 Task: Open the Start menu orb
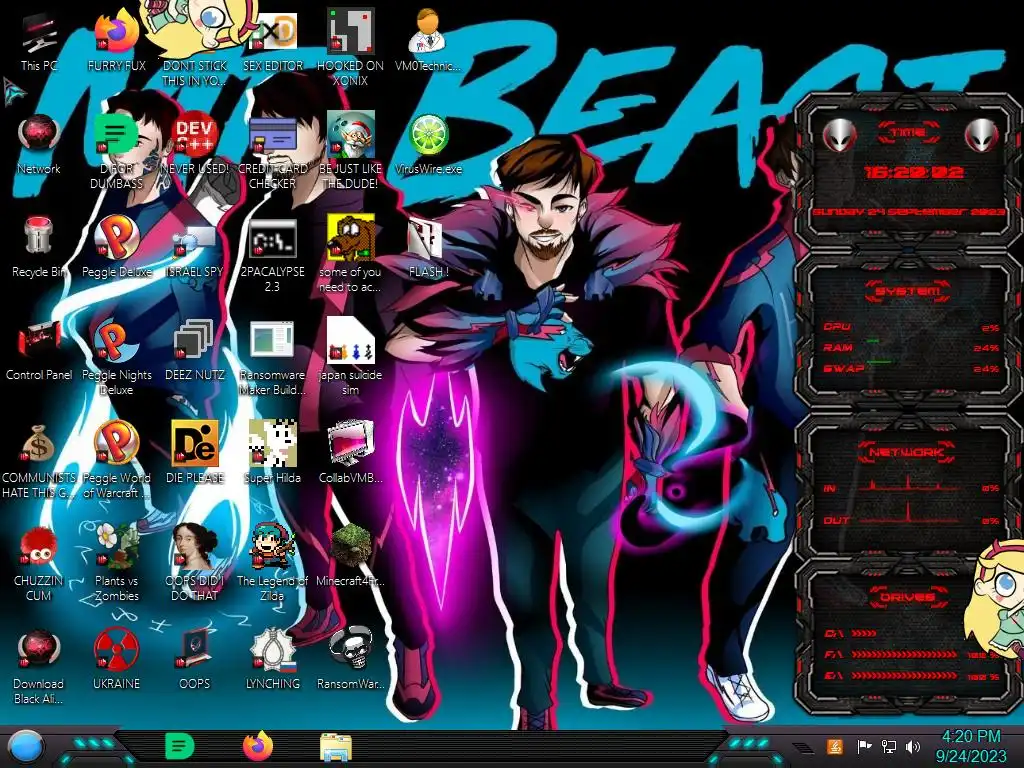coord(25,747)
